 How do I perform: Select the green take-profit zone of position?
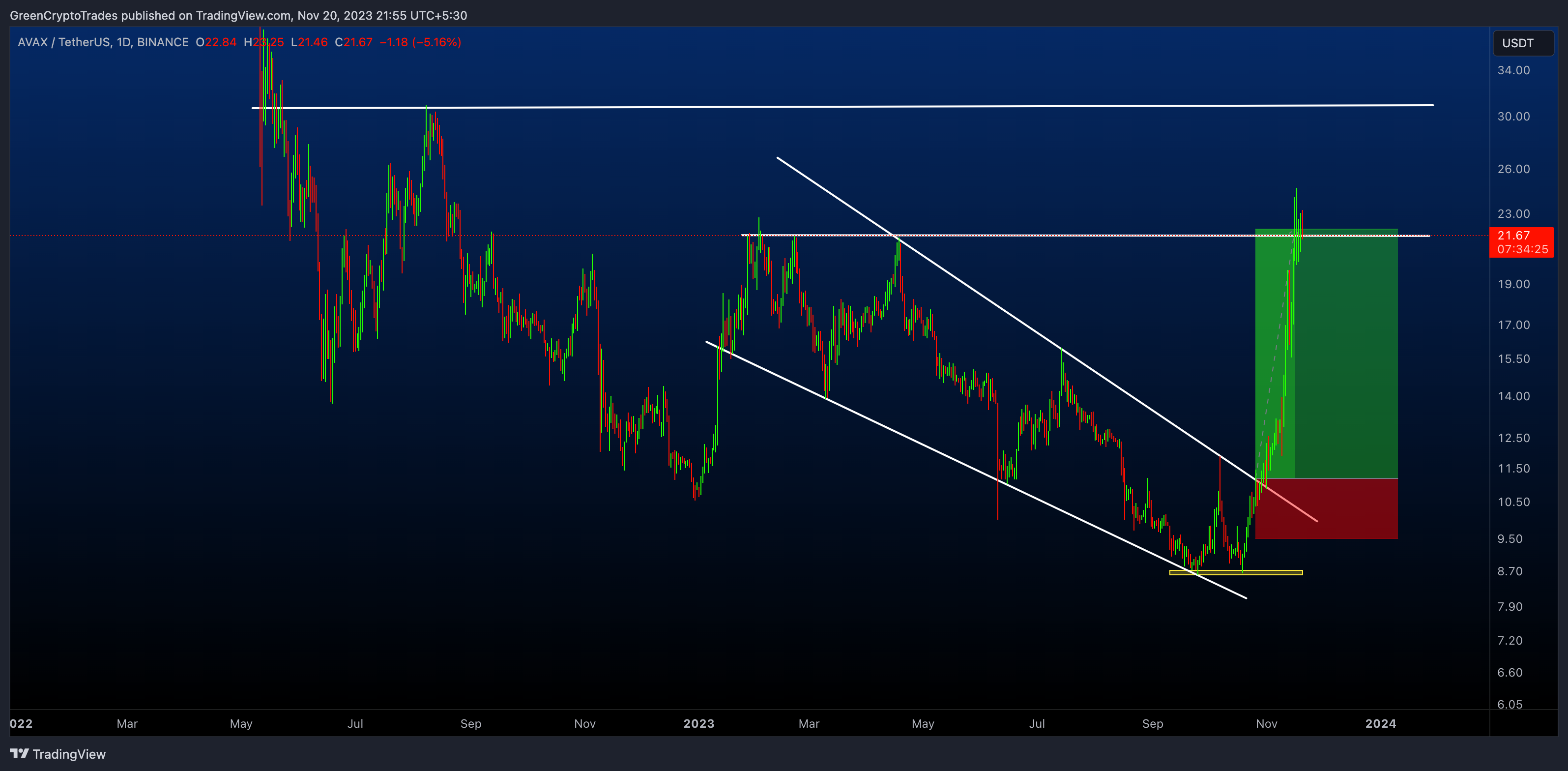1326,354
